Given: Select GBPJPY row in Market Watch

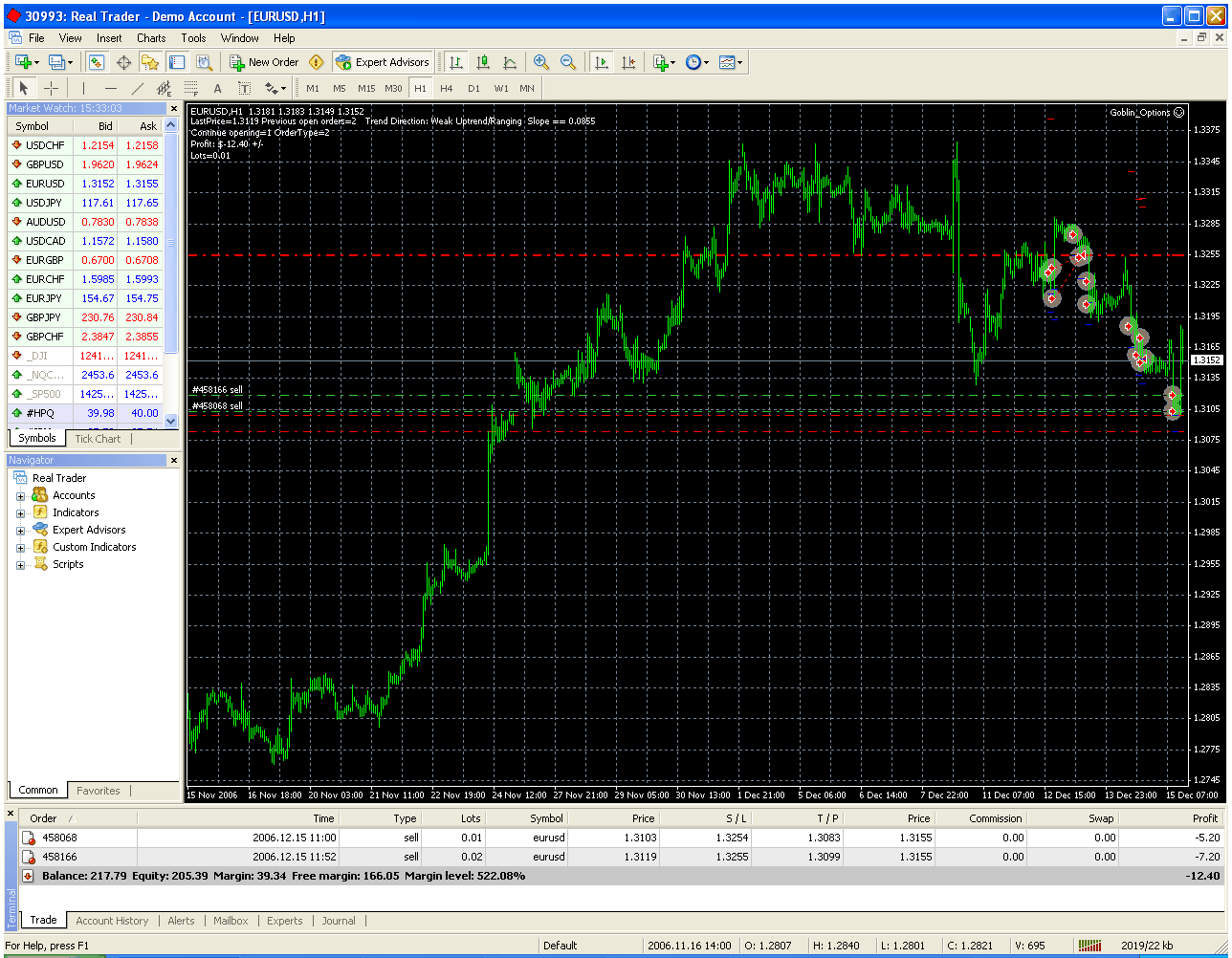Looking at the screenshot, I should [x=86, y=317].
